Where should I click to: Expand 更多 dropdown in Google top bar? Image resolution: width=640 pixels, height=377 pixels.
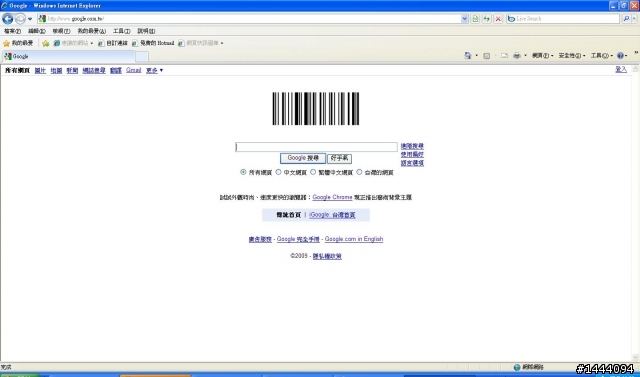point(154,71)
